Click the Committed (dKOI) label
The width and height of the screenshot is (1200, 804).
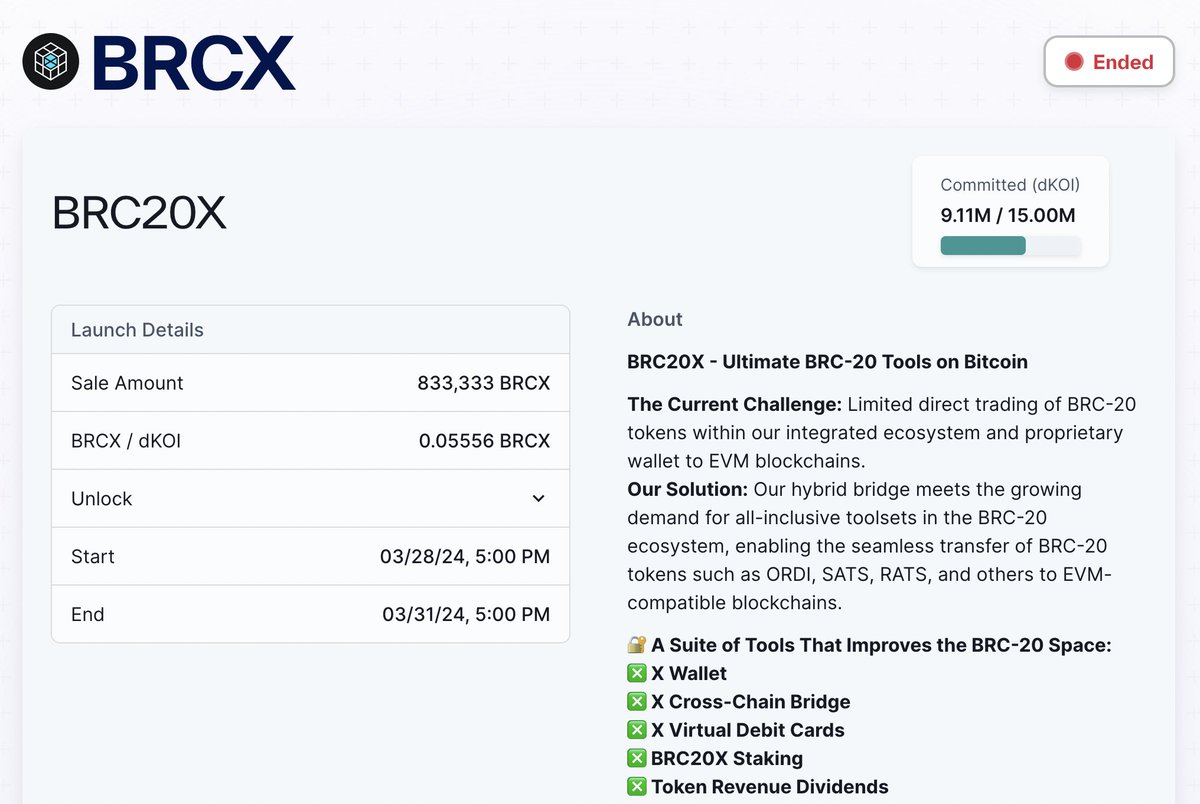[1010, 185]
